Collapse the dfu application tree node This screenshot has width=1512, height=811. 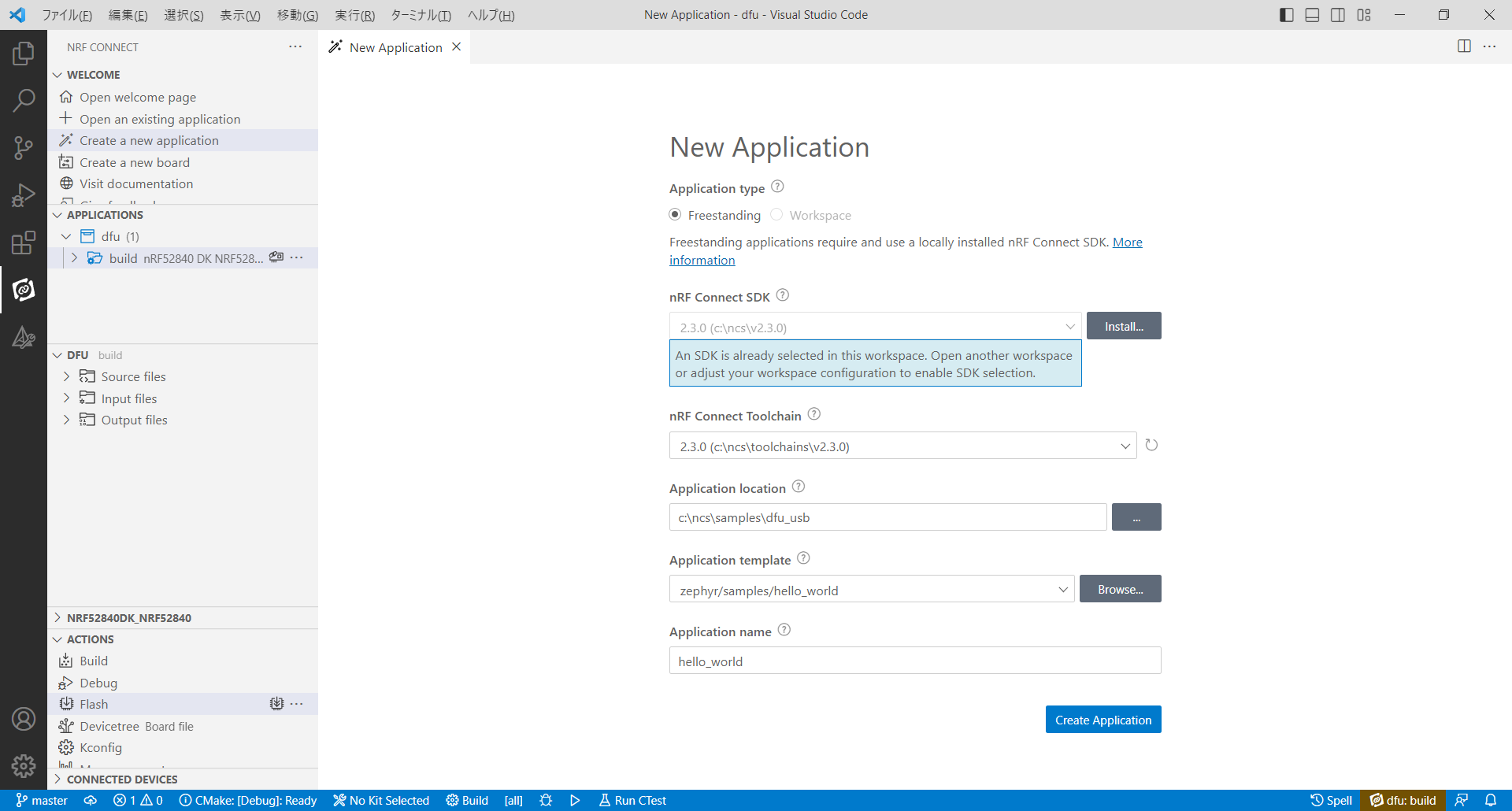pos(66,236)
